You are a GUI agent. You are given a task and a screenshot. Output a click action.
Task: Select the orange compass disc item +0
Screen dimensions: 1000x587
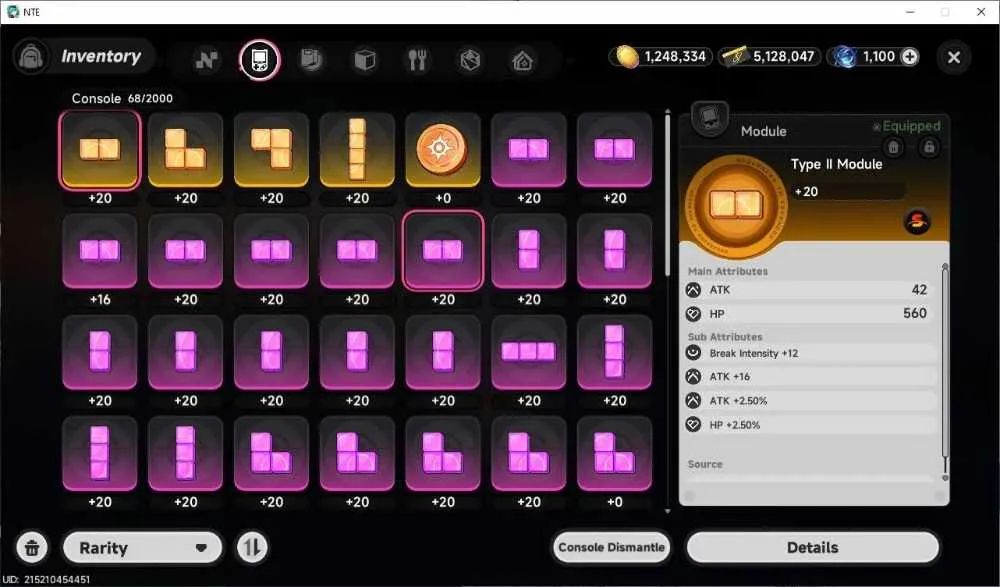coord(443,150)
